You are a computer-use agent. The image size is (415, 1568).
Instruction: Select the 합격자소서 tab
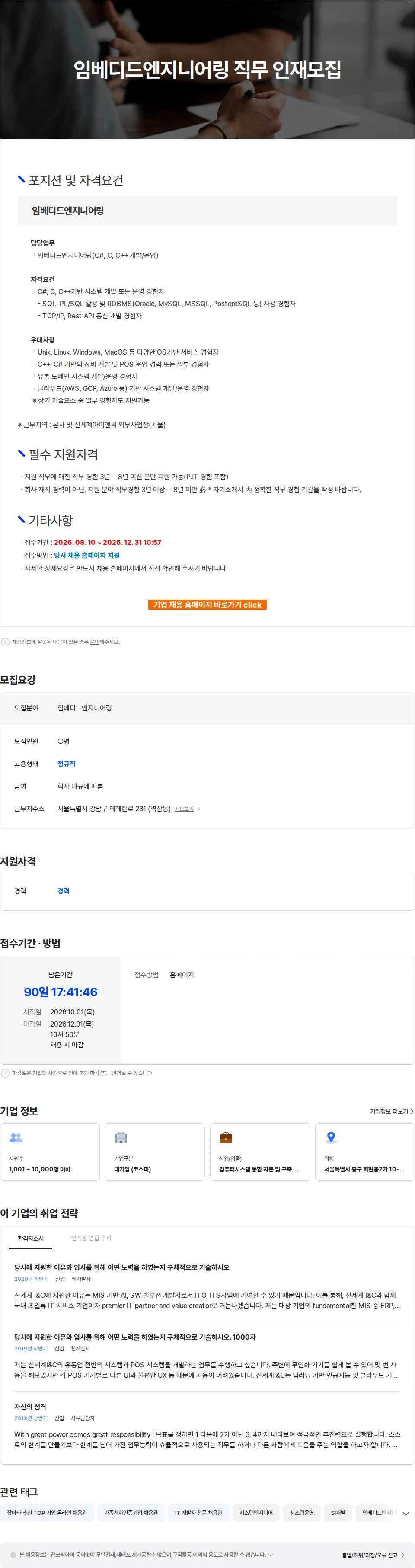point(30,1238)
